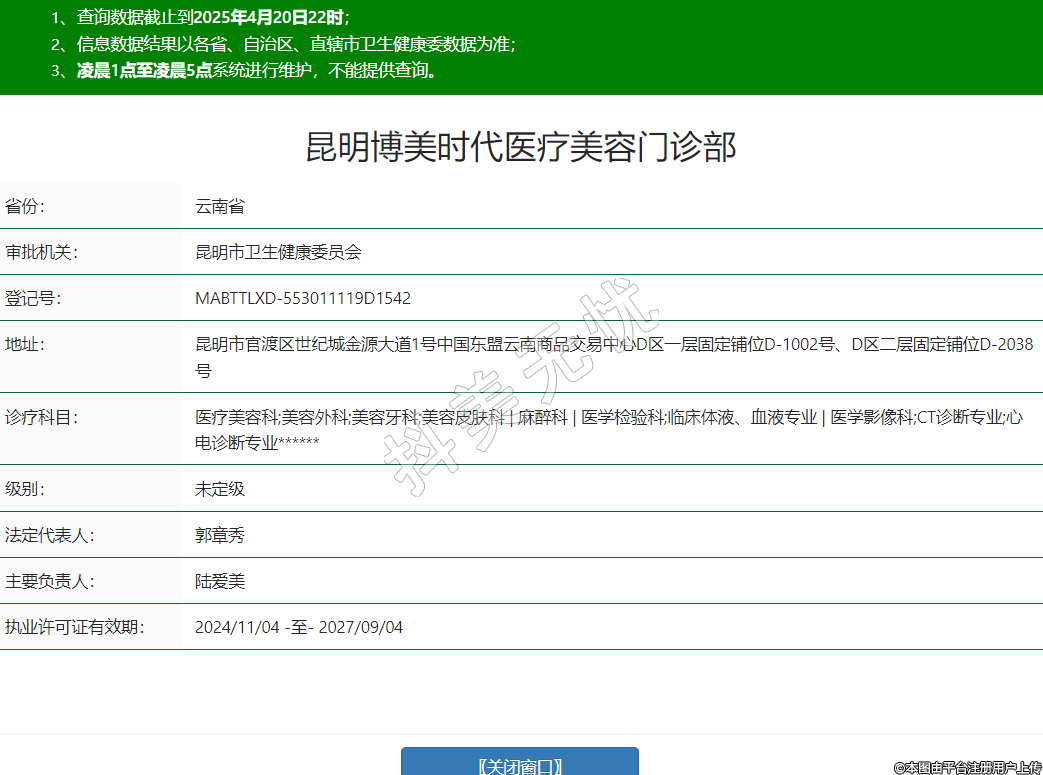Click the main person in charge 陆爱美
The image size is (1043, 775).
coord(220,581)
